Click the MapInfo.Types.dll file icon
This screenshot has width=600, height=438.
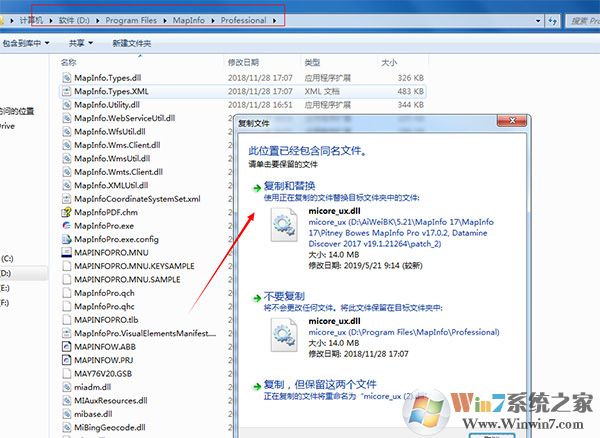pyautogui.click(x=67, y=78)
